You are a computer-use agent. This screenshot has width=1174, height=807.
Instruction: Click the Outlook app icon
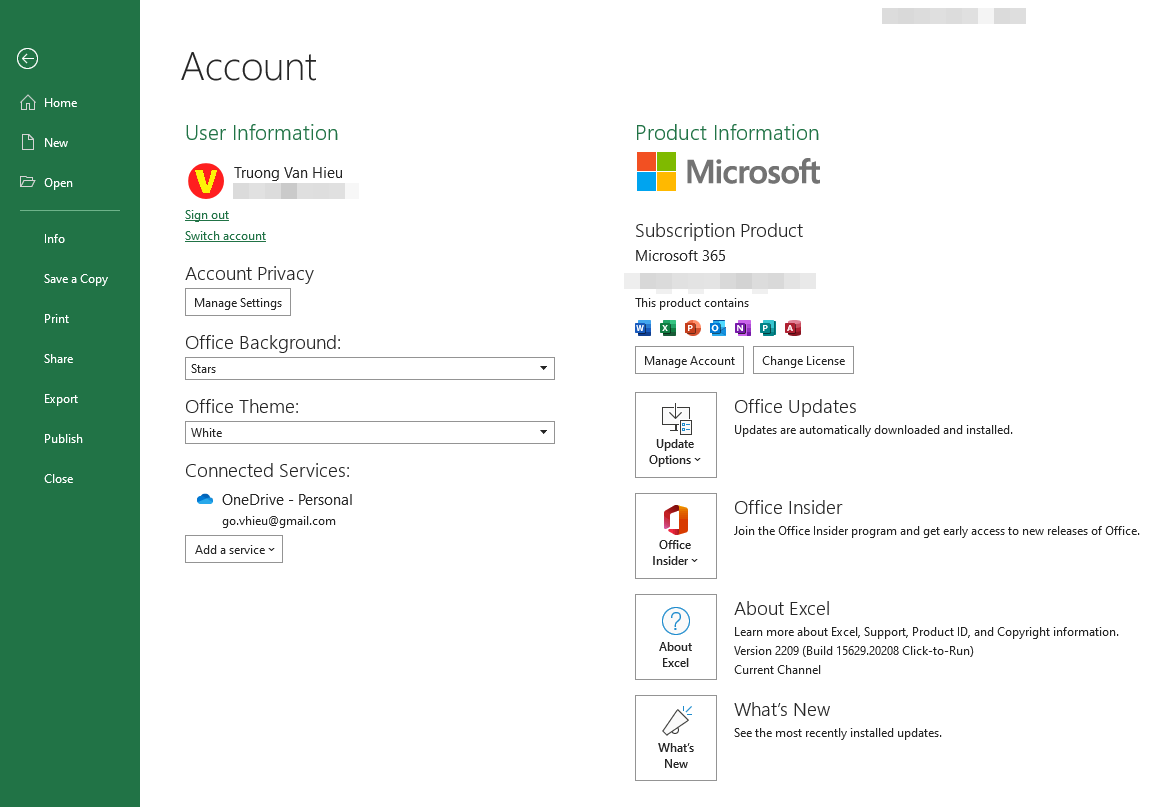(x=717, y=328)
